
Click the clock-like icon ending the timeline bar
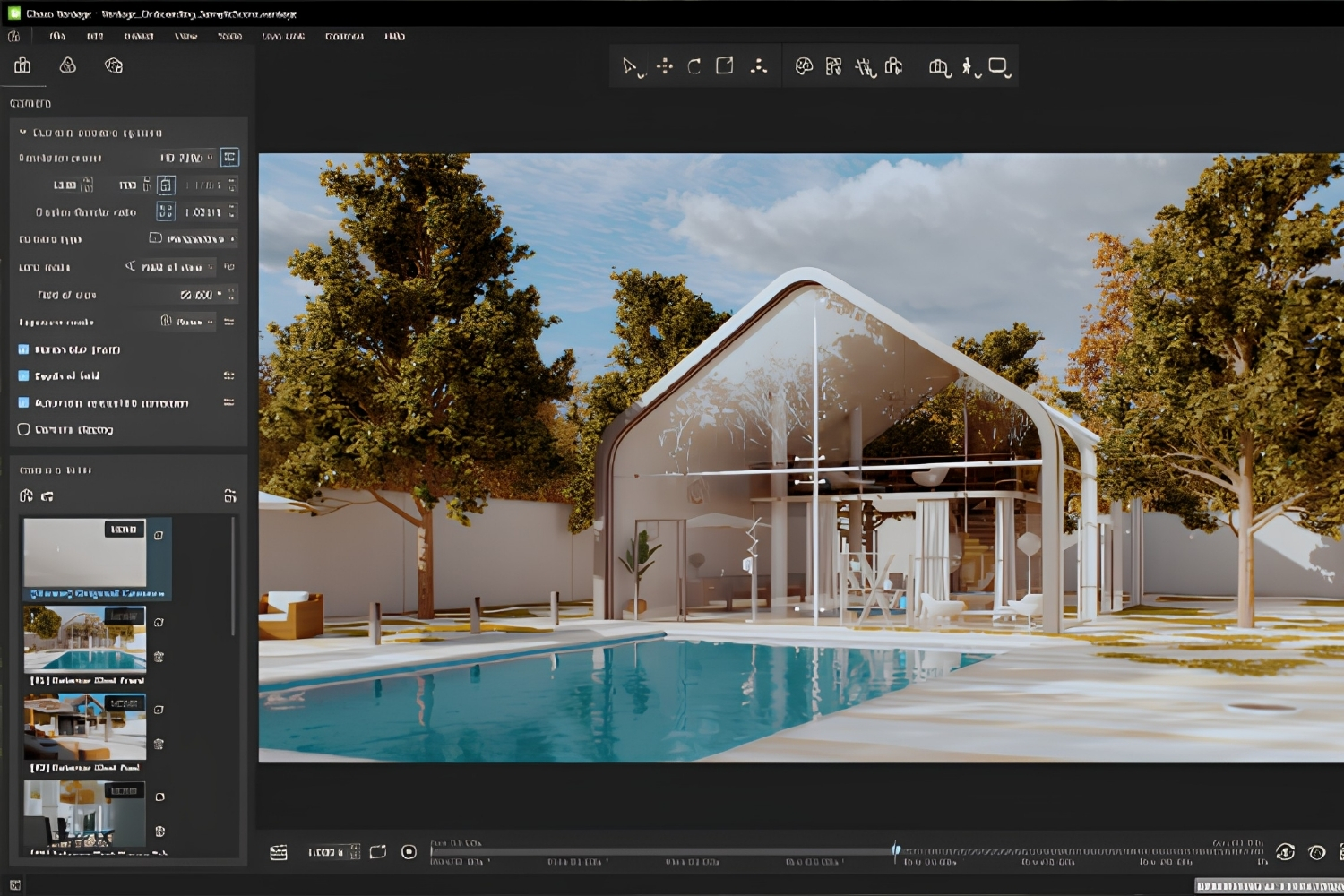(x=1316, y=852)
